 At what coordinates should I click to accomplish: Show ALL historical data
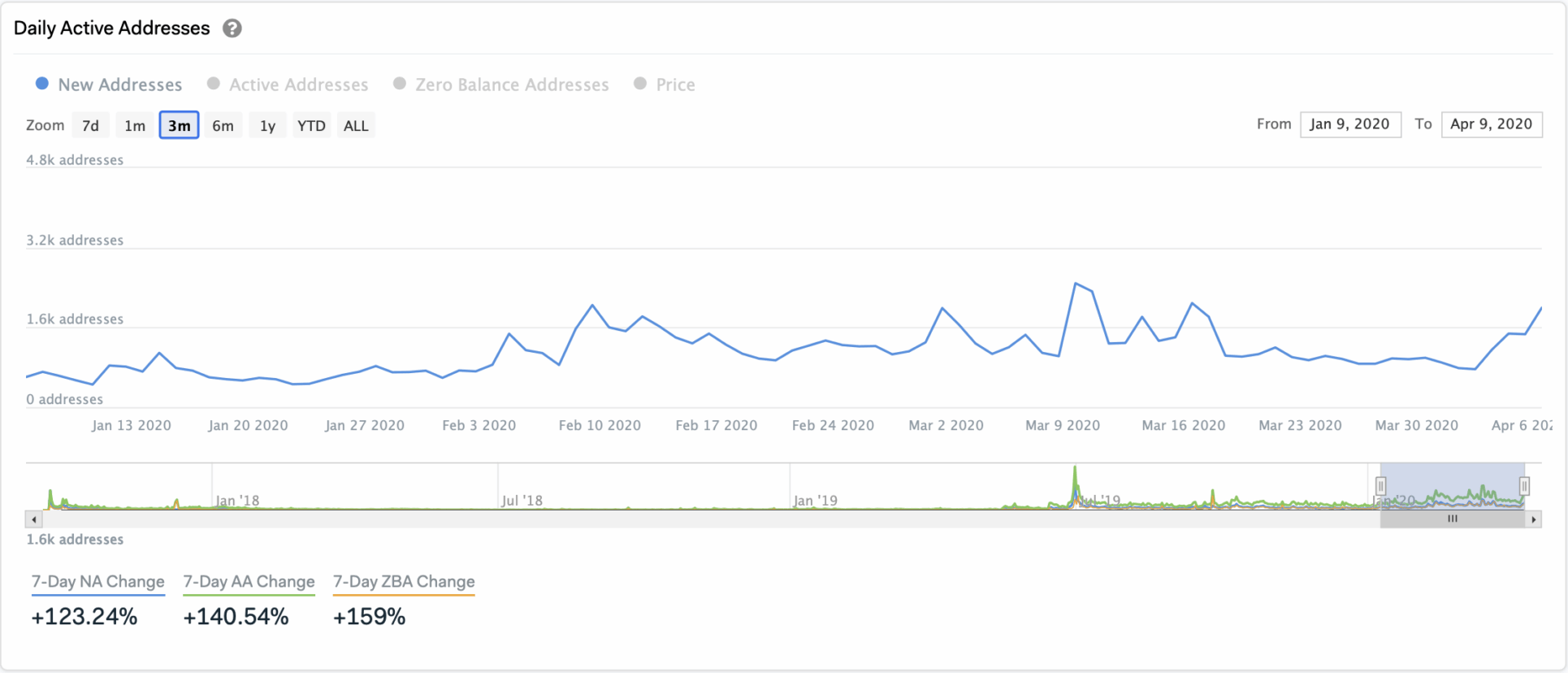click(x=356, y=125)
